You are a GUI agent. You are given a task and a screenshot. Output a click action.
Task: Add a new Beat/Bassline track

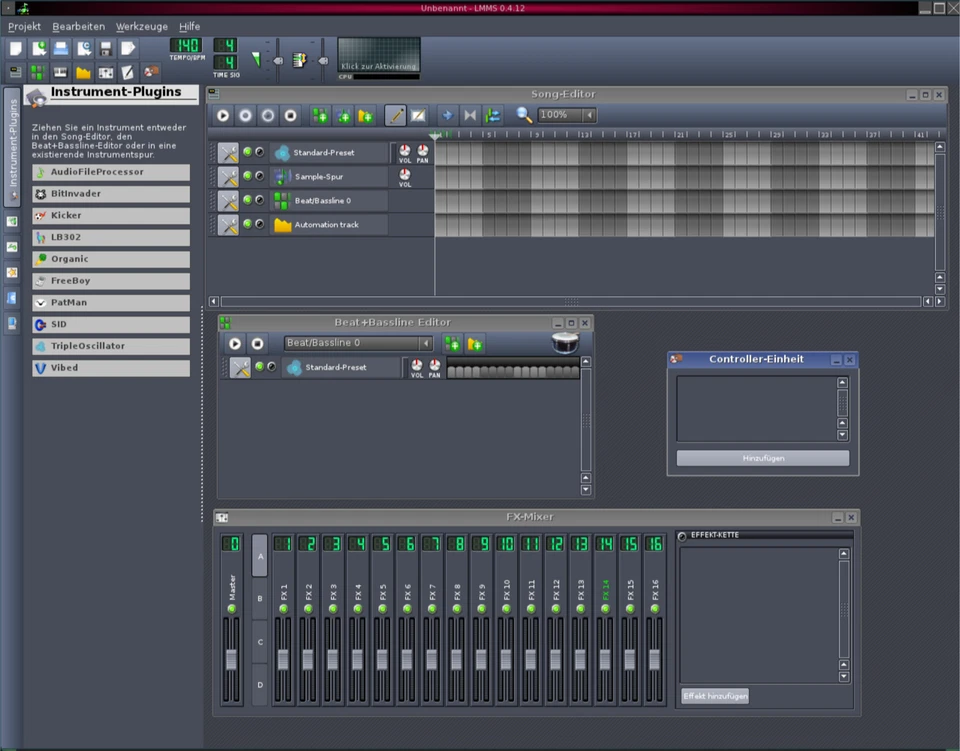320,116
